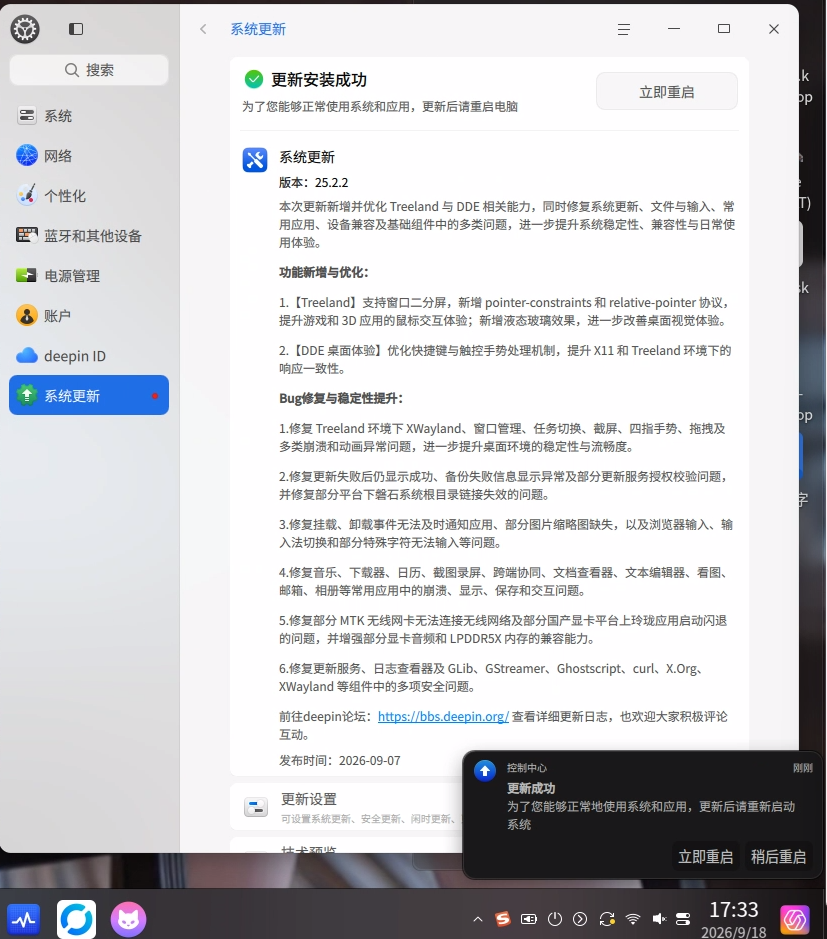
Task: Click 立即重启 button in update panel
Action: pos(667,92)
